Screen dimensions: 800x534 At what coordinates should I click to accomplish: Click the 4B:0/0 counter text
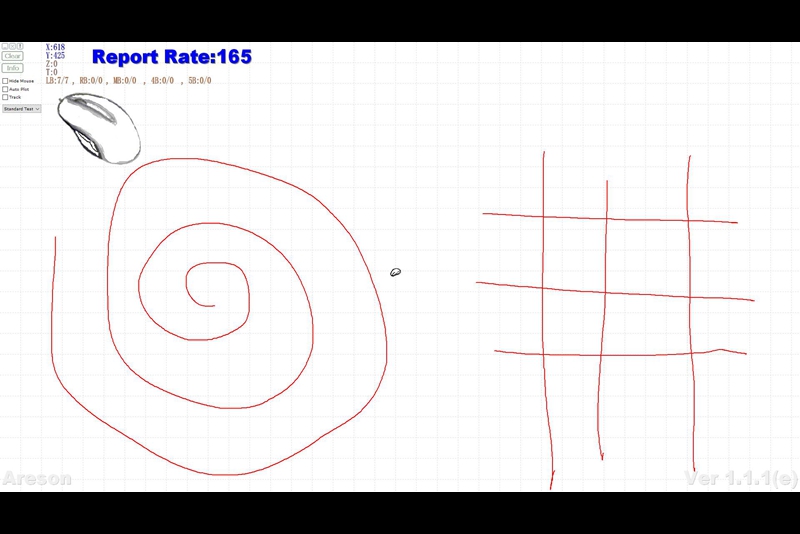162,81
